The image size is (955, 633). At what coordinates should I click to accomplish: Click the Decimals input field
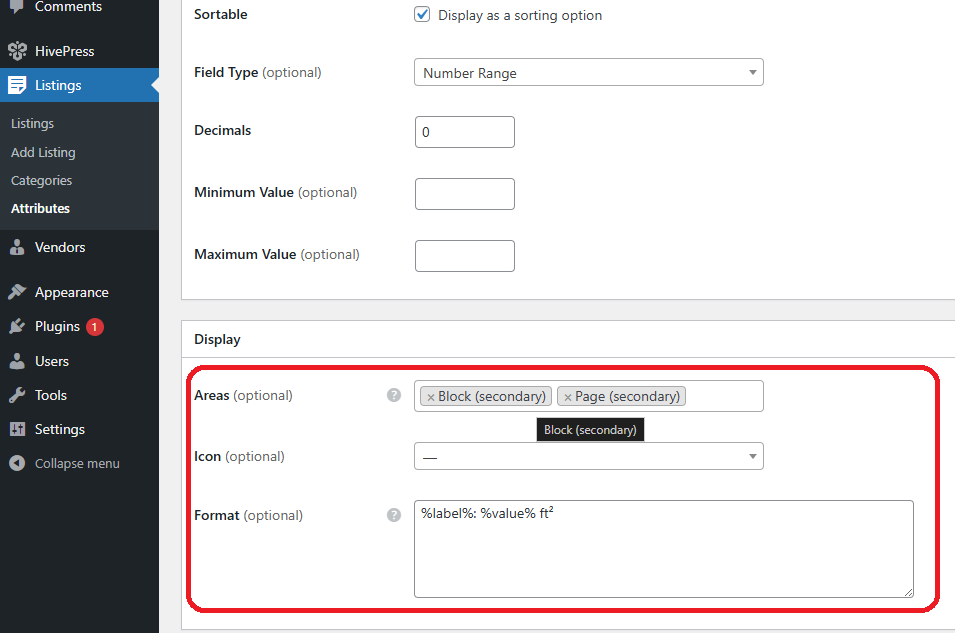click(465, 132)
